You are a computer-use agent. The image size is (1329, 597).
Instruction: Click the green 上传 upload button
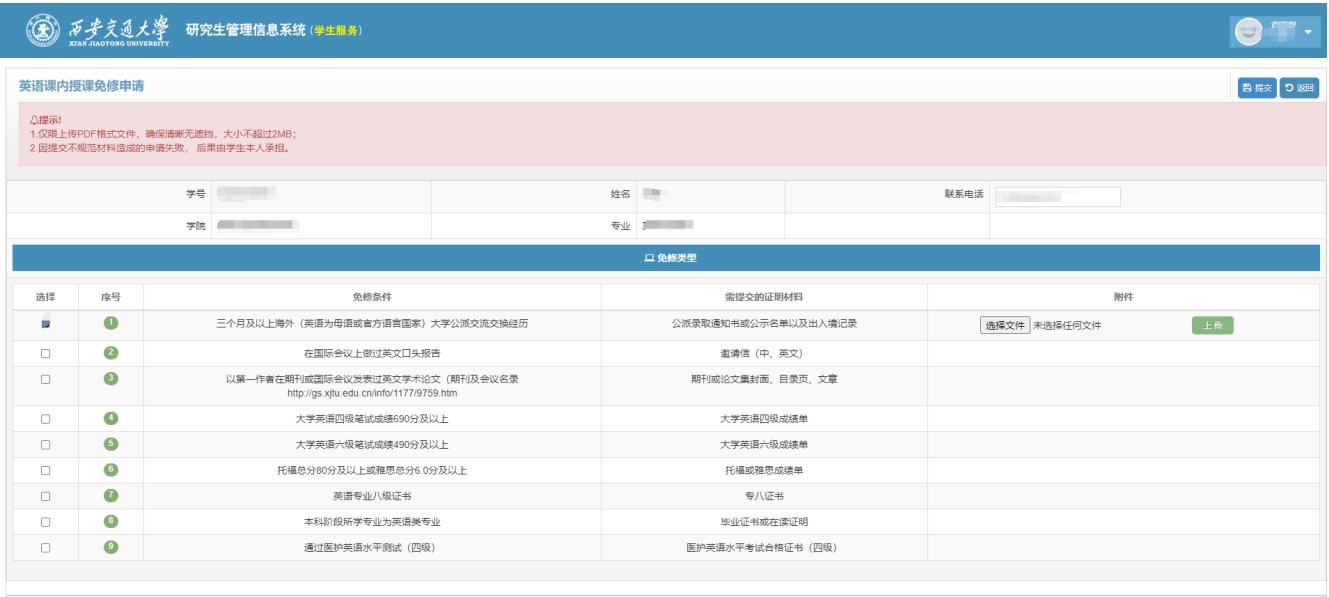1212,324
